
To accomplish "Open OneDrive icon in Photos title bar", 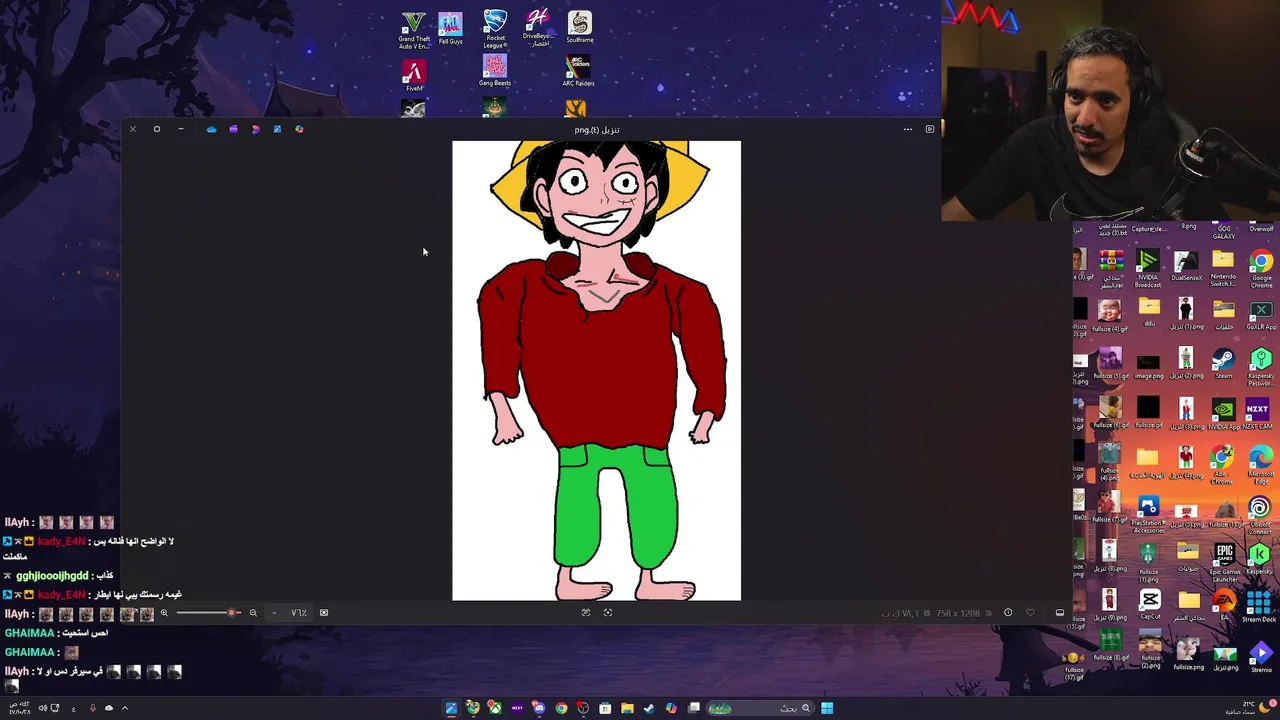I will tap(211, 129).
